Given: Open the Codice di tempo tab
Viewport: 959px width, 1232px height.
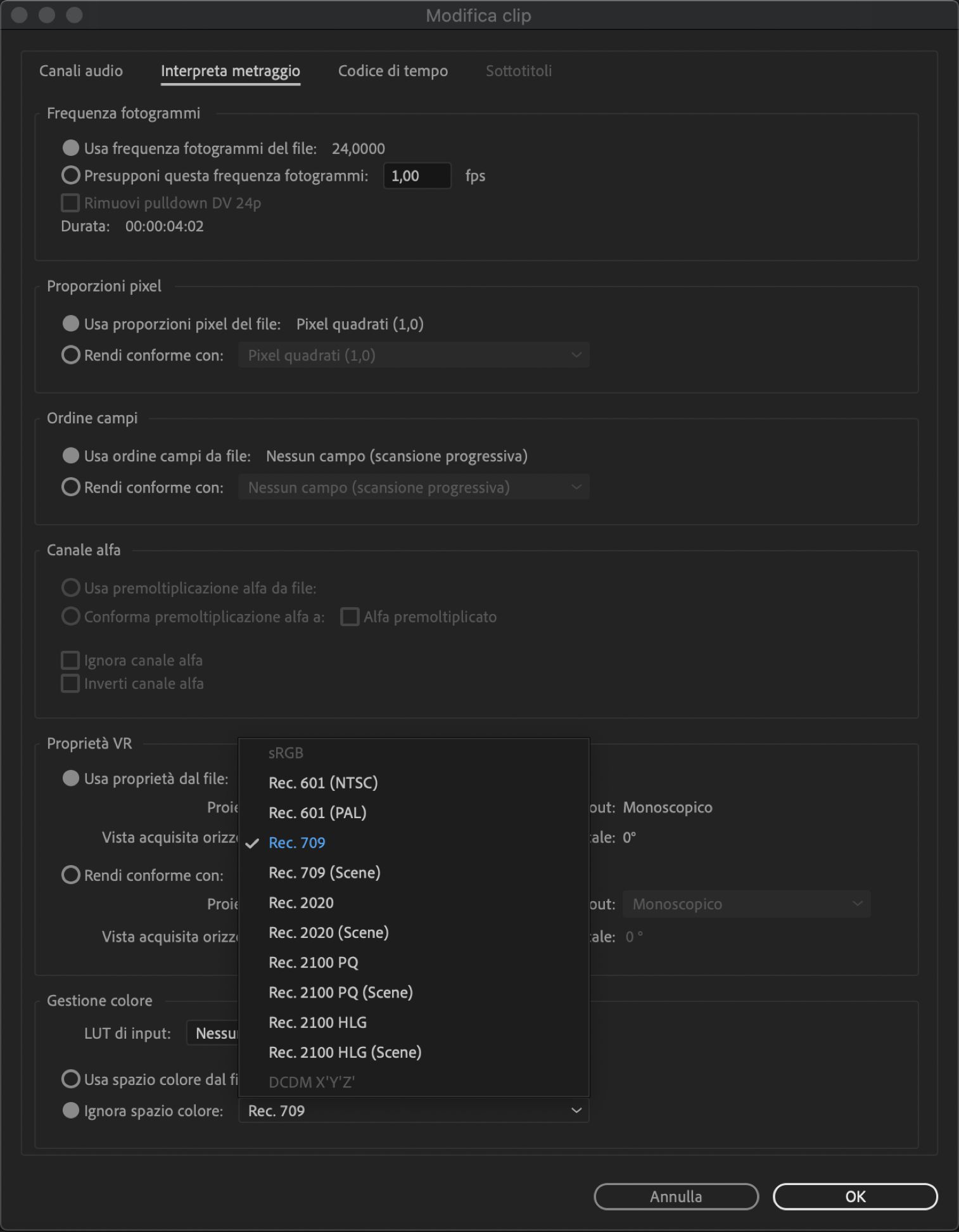Looking at the screenshot, I should (x=393, y=70).
